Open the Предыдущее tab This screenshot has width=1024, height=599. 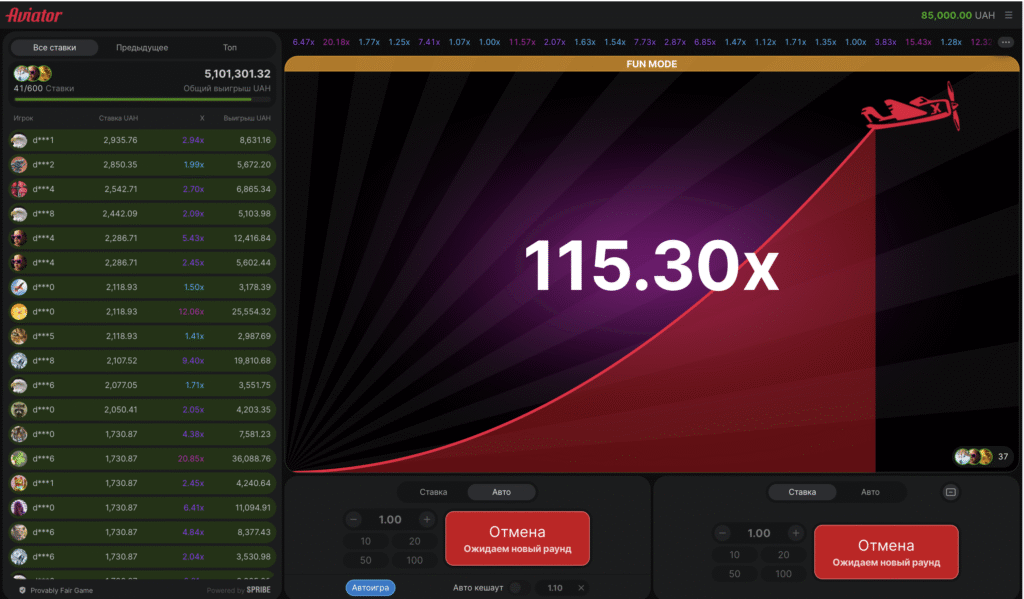pyautogui.click(x=142, y=47)
